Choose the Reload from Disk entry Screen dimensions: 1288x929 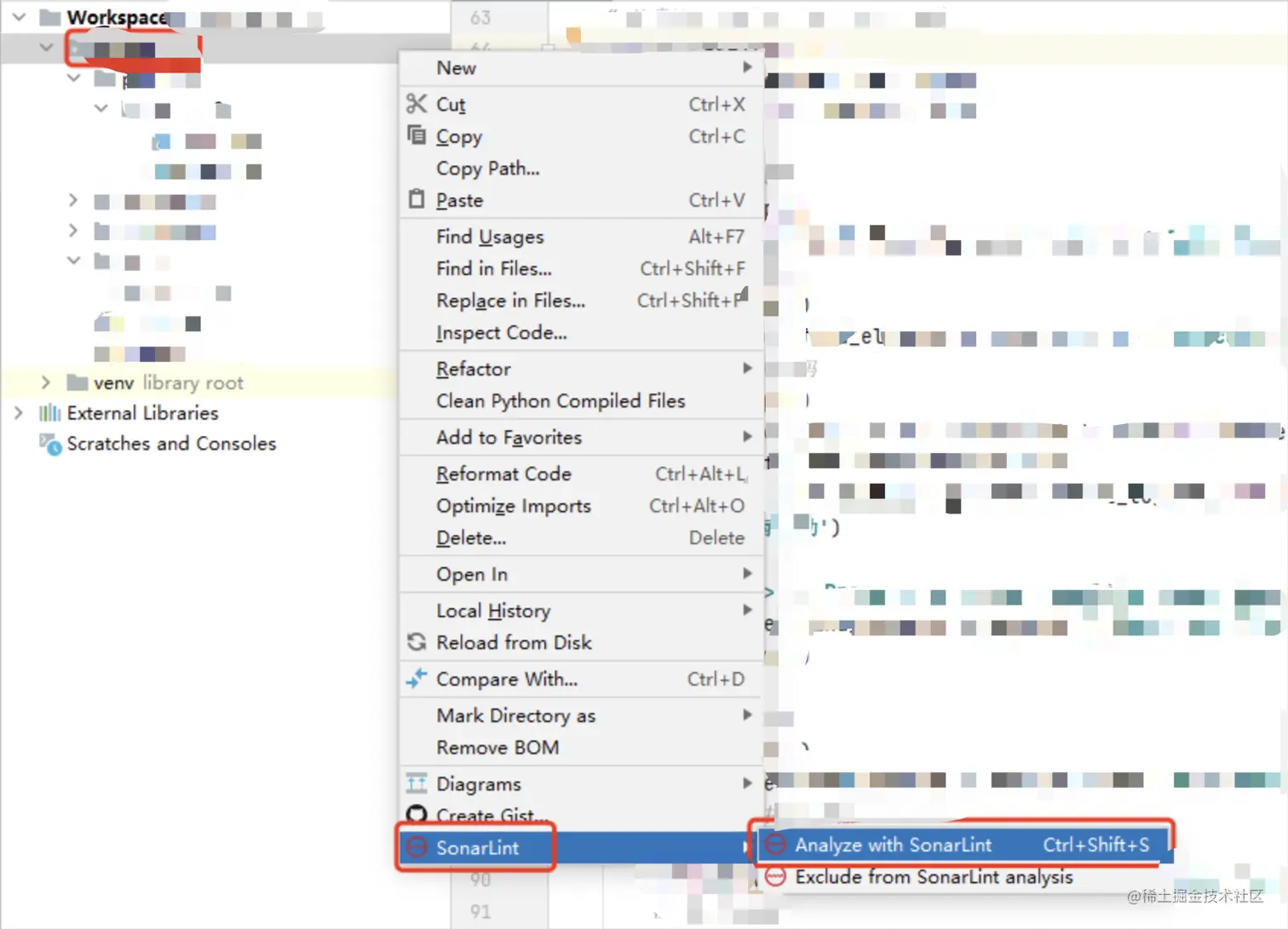point(581,642)
